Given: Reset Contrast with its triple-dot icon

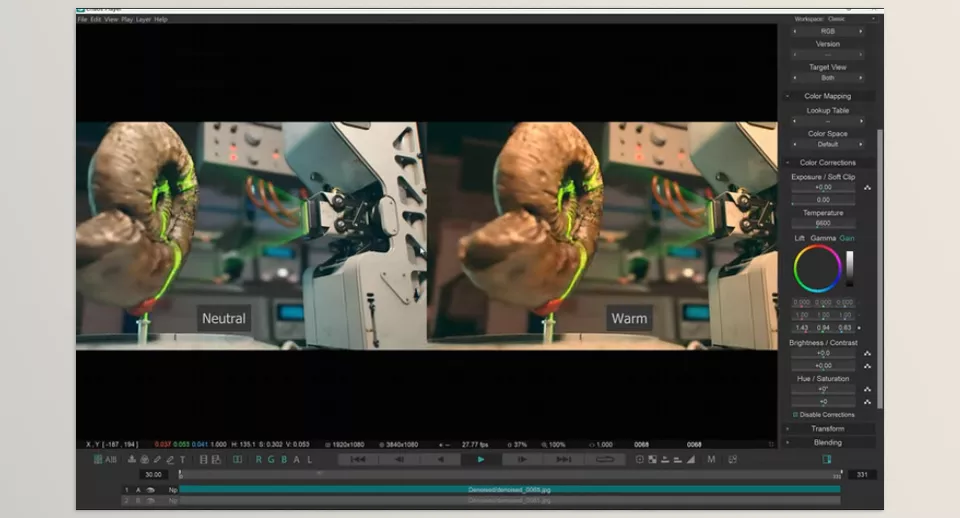Looking at the screenshot, I should tap(868, 366).
